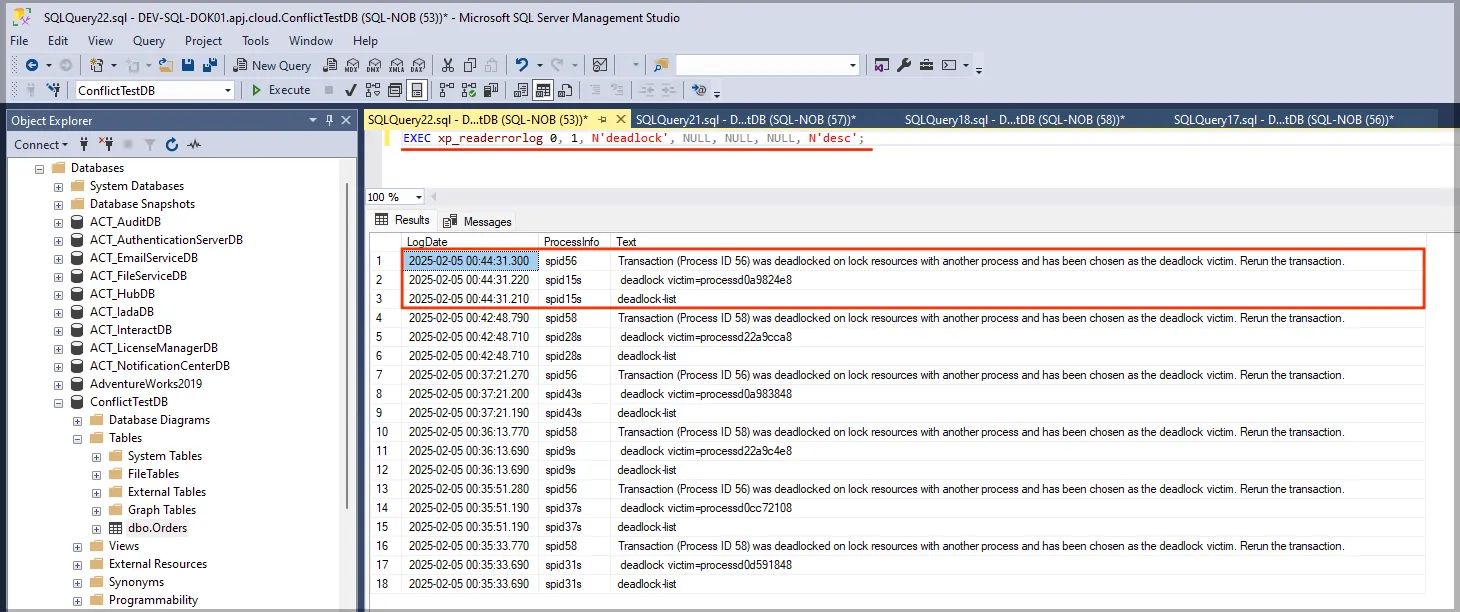Click the Save All icon
Screen dimensions: 1460x612
(210, 65)
